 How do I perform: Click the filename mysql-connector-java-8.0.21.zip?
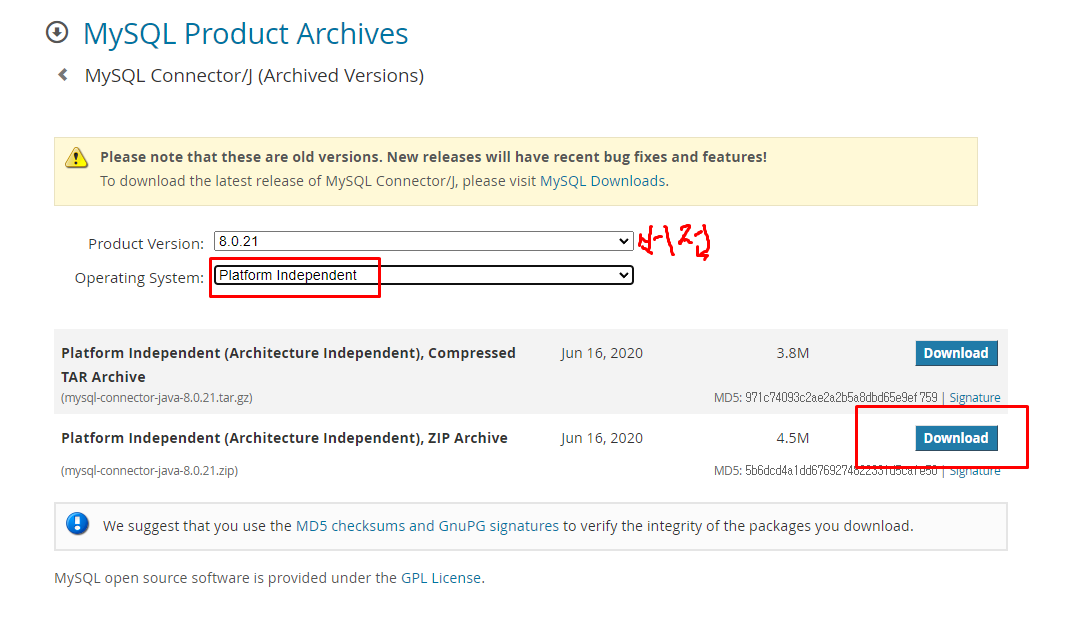150,470
